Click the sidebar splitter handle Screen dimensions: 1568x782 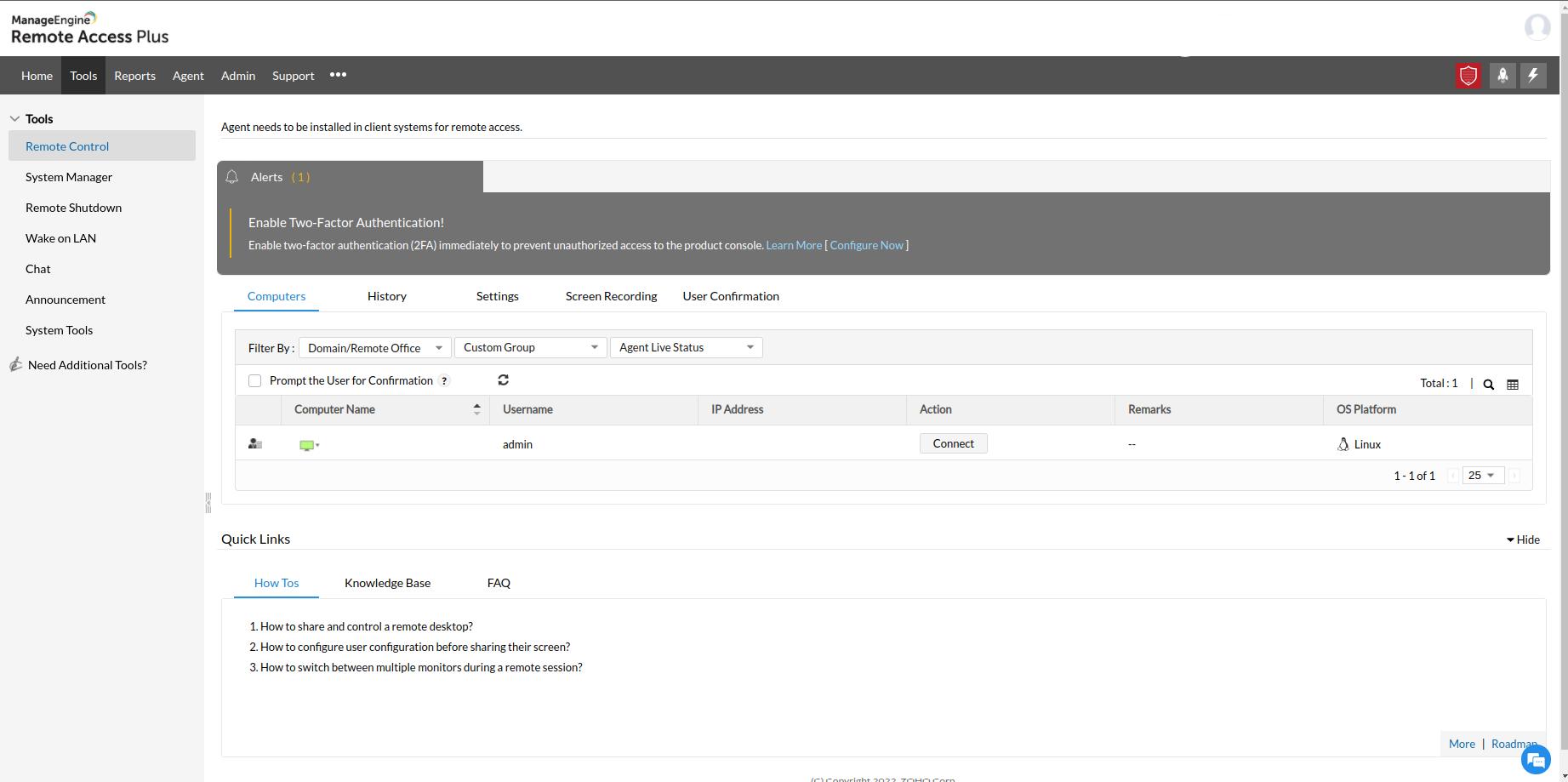coord(208,503)
